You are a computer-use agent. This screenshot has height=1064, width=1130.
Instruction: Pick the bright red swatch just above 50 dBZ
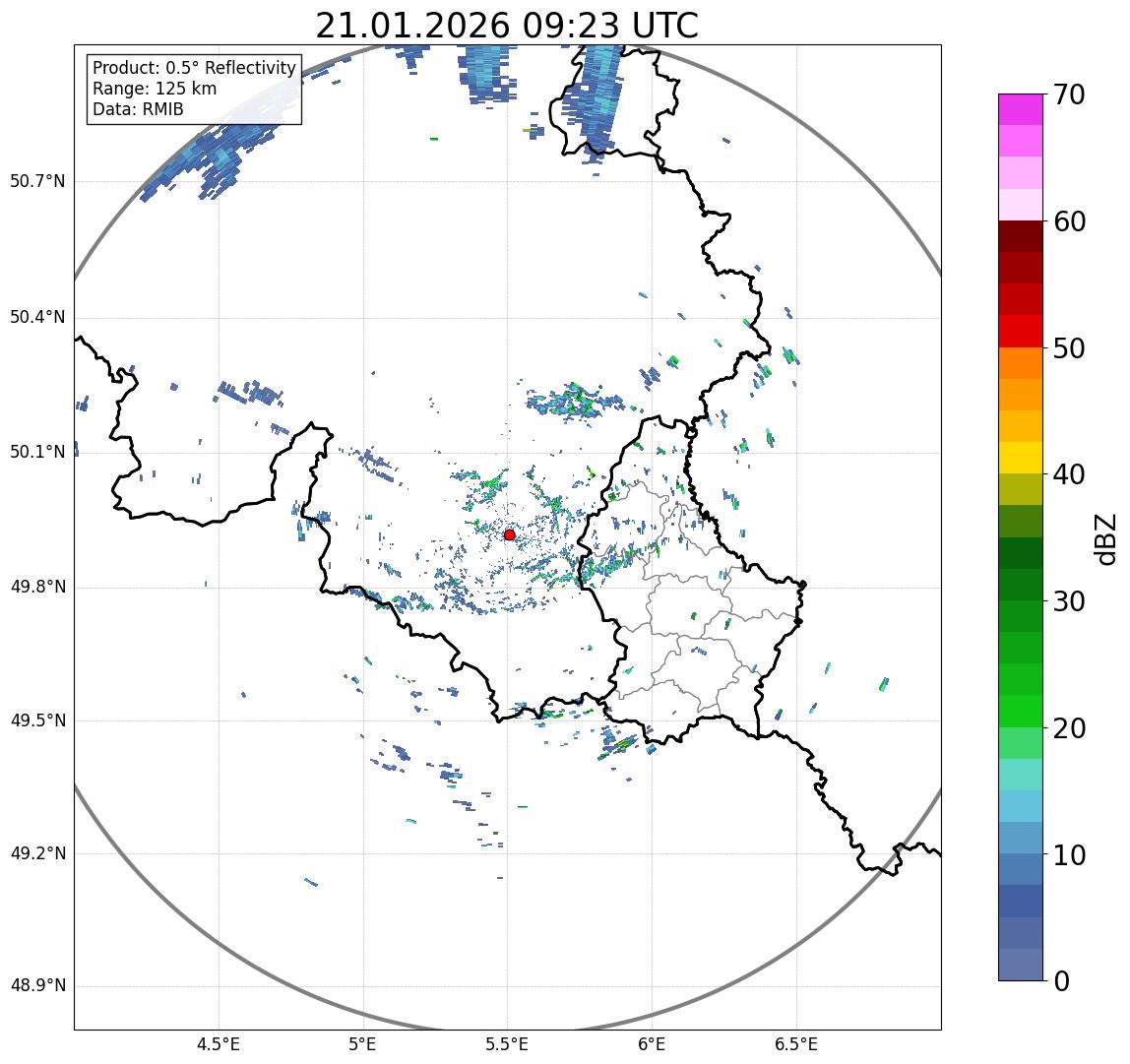1021,332
